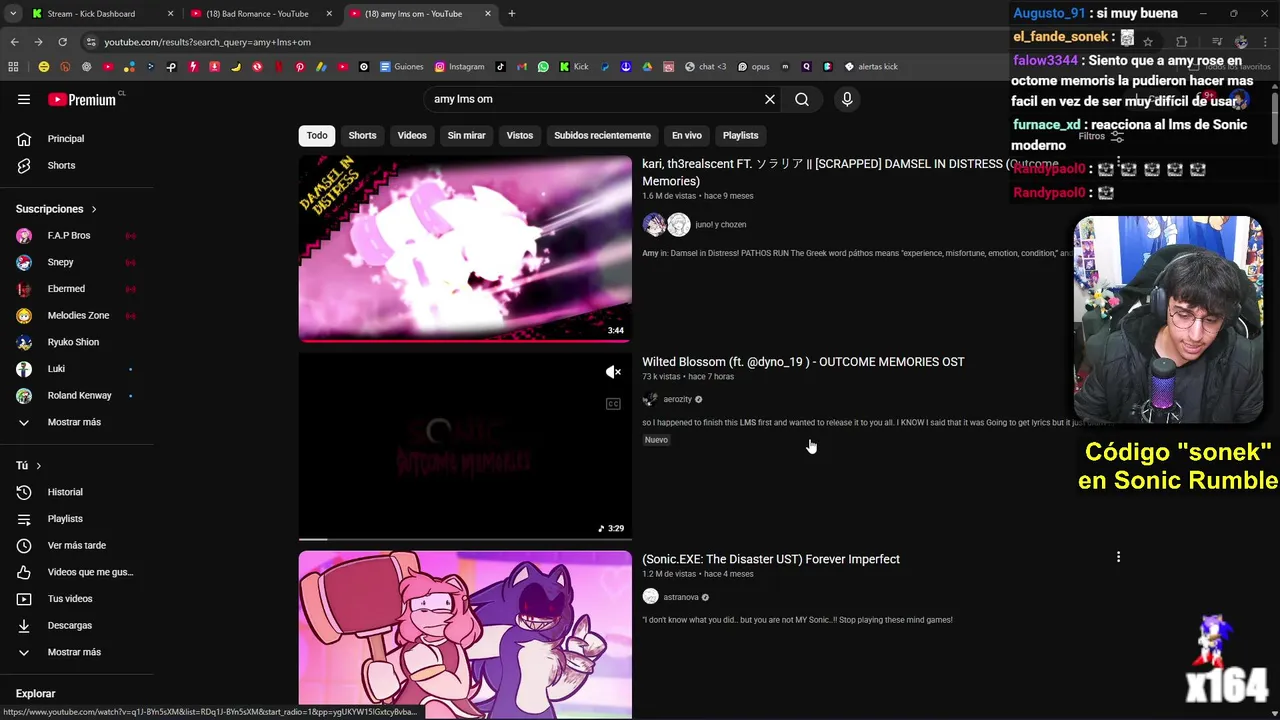The image size is (1280, 720).
Task: Select the Subidos recientemente filter chip
Action: point(602,135)
